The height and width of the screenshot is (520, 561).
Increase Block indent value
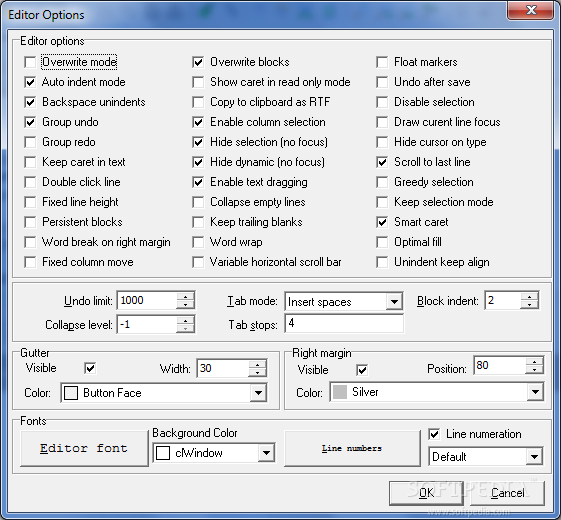tap(530, 296)
